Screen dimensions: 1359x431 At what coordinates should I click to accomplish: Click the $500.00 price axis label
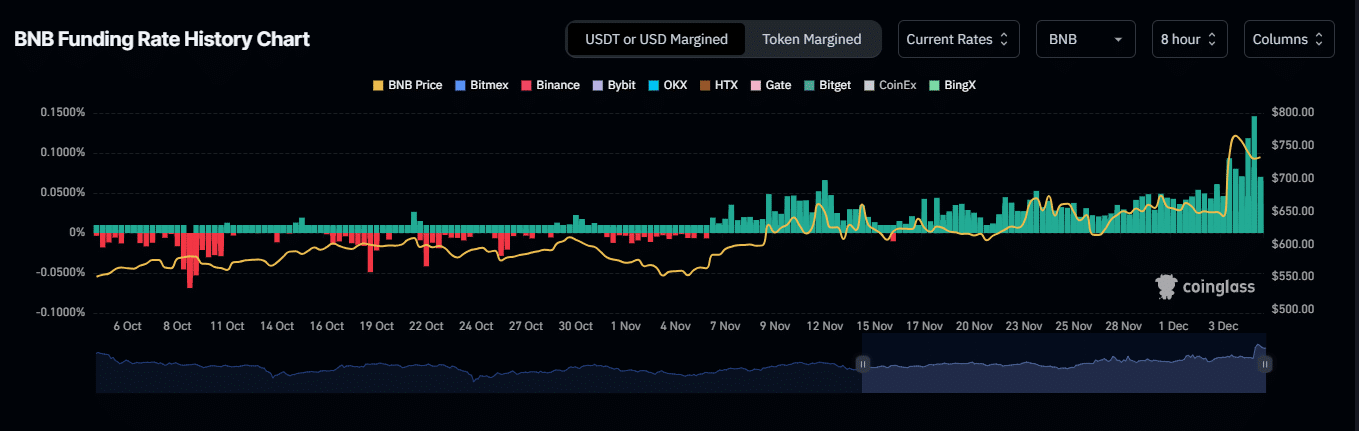[1292, 309]
